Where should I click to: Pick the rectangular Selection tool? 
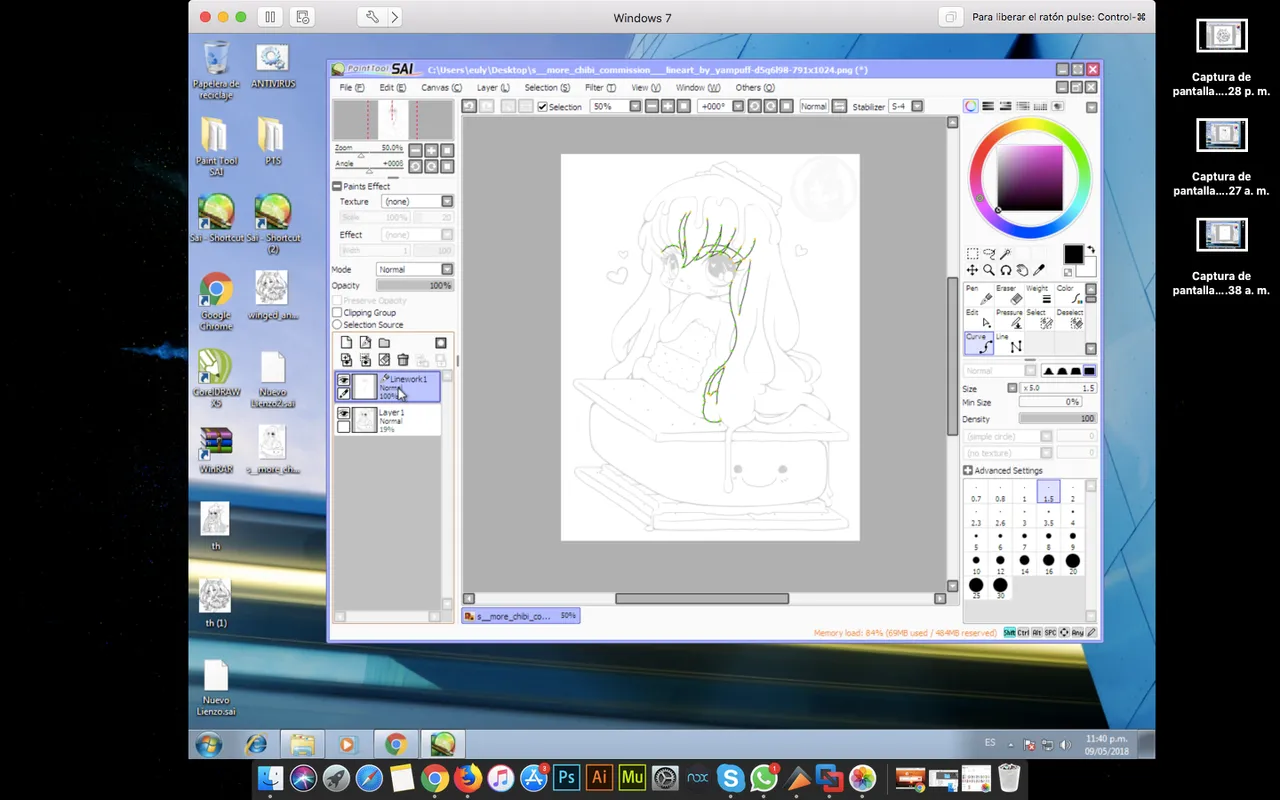(972, 254)
